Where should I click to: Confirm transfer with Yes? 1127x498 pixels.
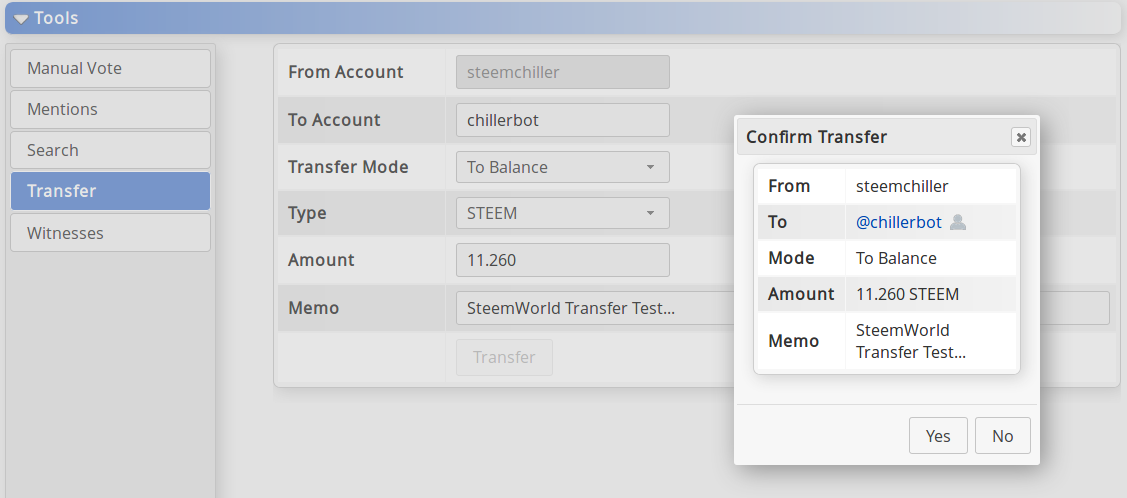coord(938,435)
